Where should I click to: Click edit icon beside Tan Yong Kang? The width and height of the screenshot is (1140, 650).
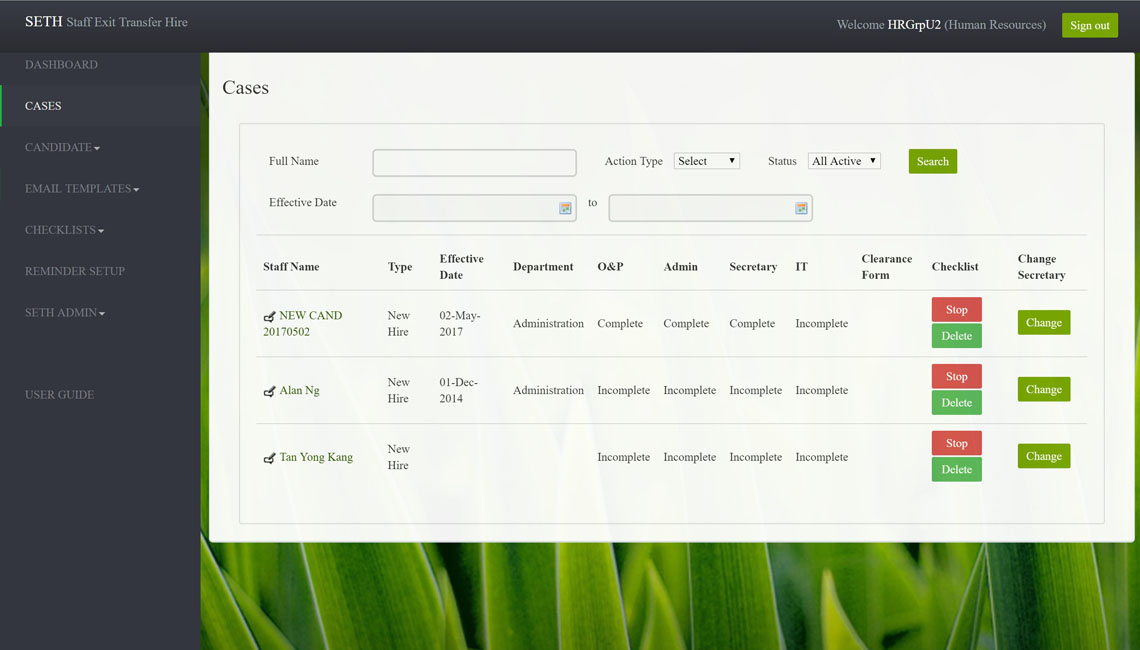click(x=269, y=458)
